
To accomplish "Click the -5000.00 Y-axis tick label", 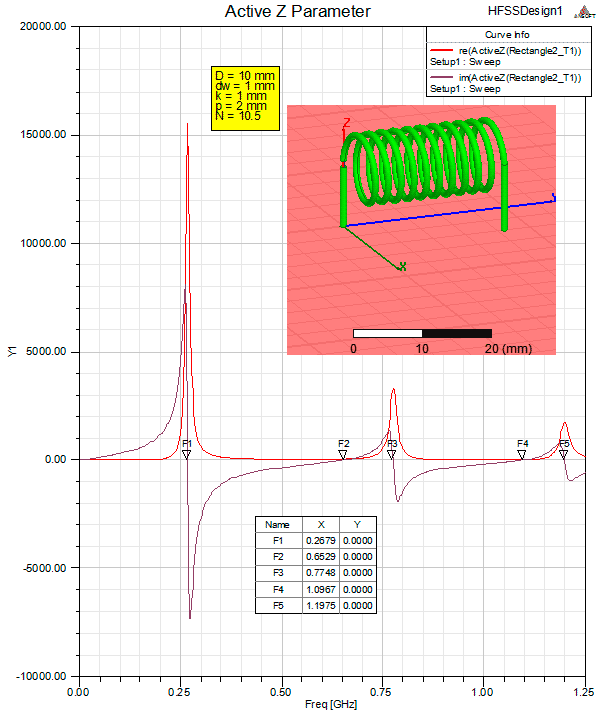I will point(44,568).
